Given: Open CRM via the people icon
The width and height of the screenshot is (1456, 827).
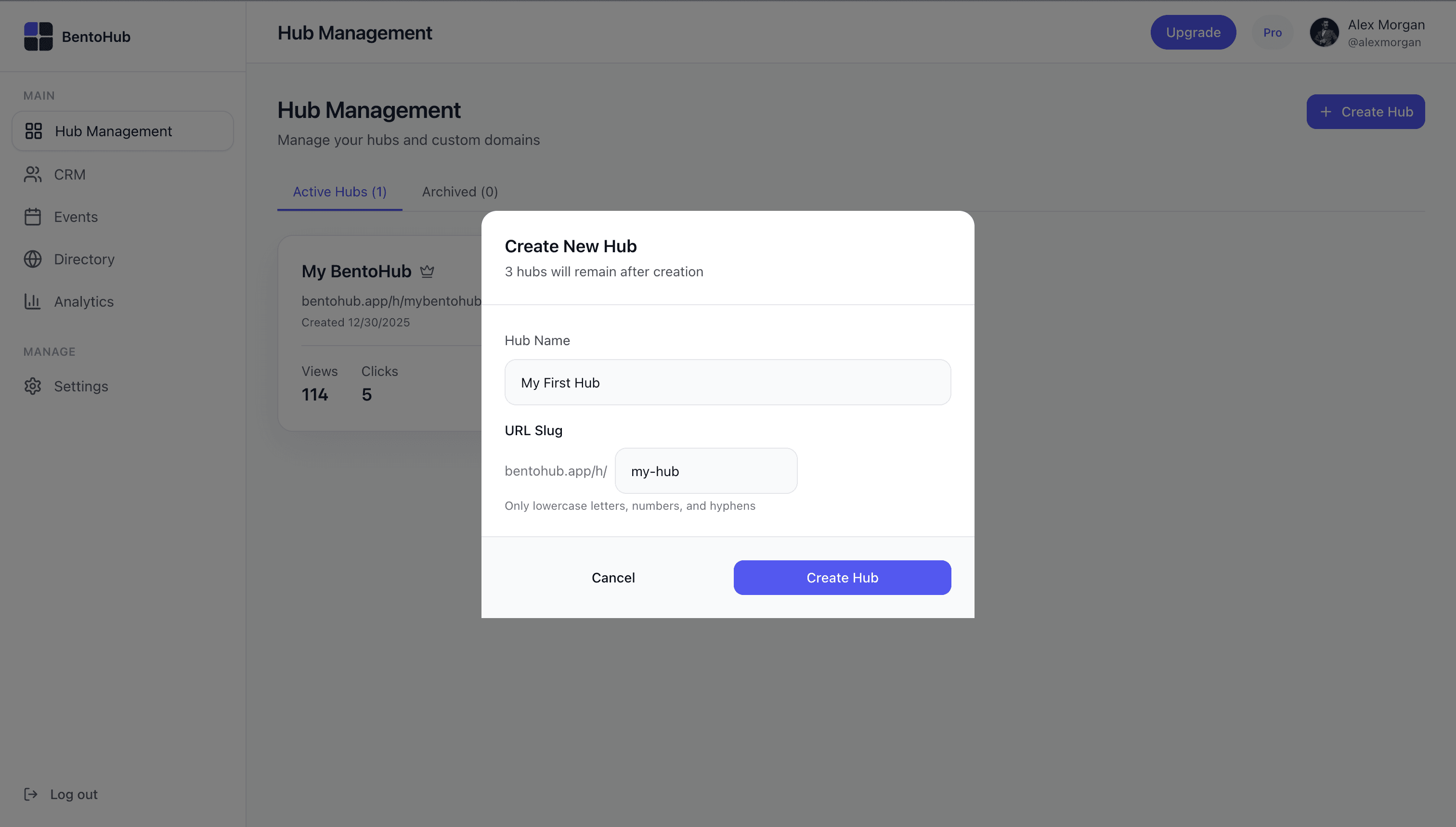Looking at the screenshot, I should [32, 174].
